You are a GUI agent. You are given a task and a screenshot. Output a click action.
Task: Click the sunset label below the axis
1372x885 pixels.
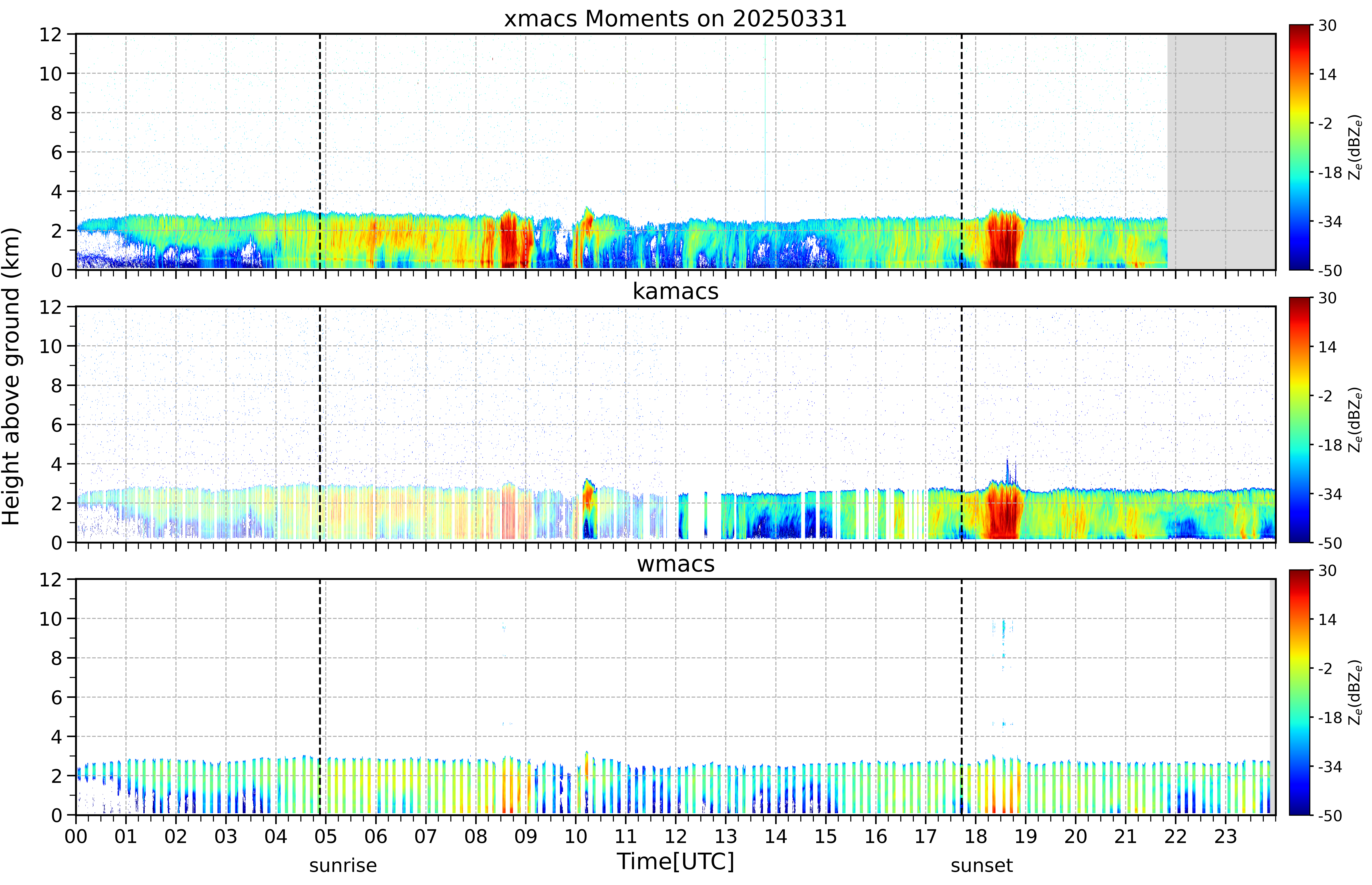click(x=982, y=865)
